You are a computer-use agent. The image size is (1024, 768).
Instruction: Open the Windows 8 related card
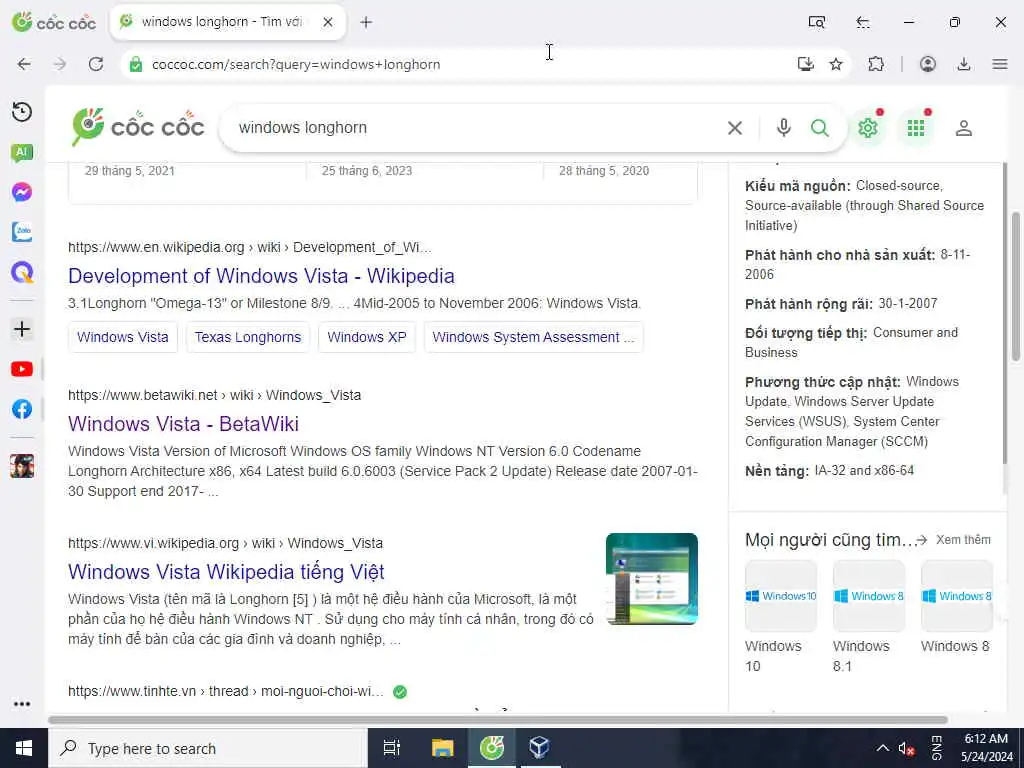click(957, 607)
